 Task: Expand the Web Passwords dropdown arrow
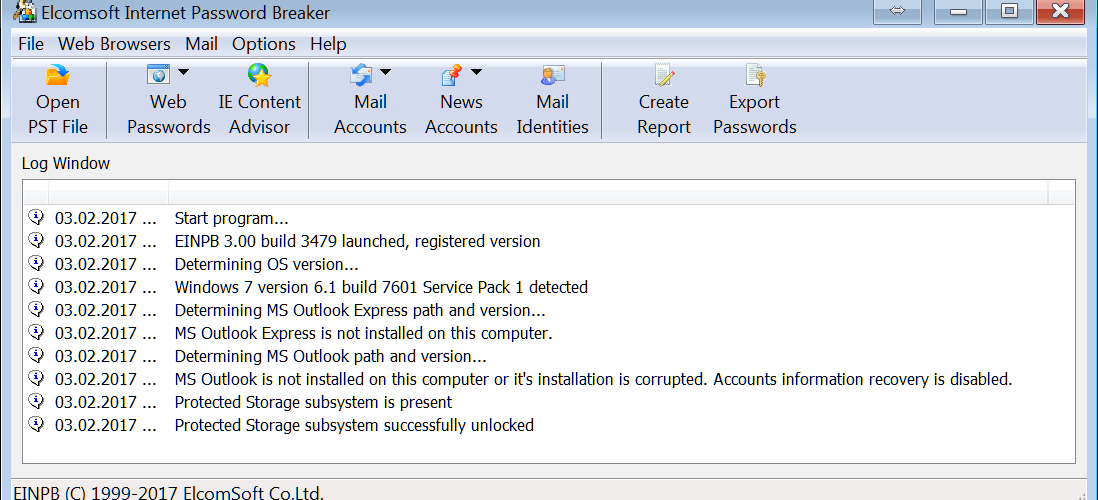[183, 71]
